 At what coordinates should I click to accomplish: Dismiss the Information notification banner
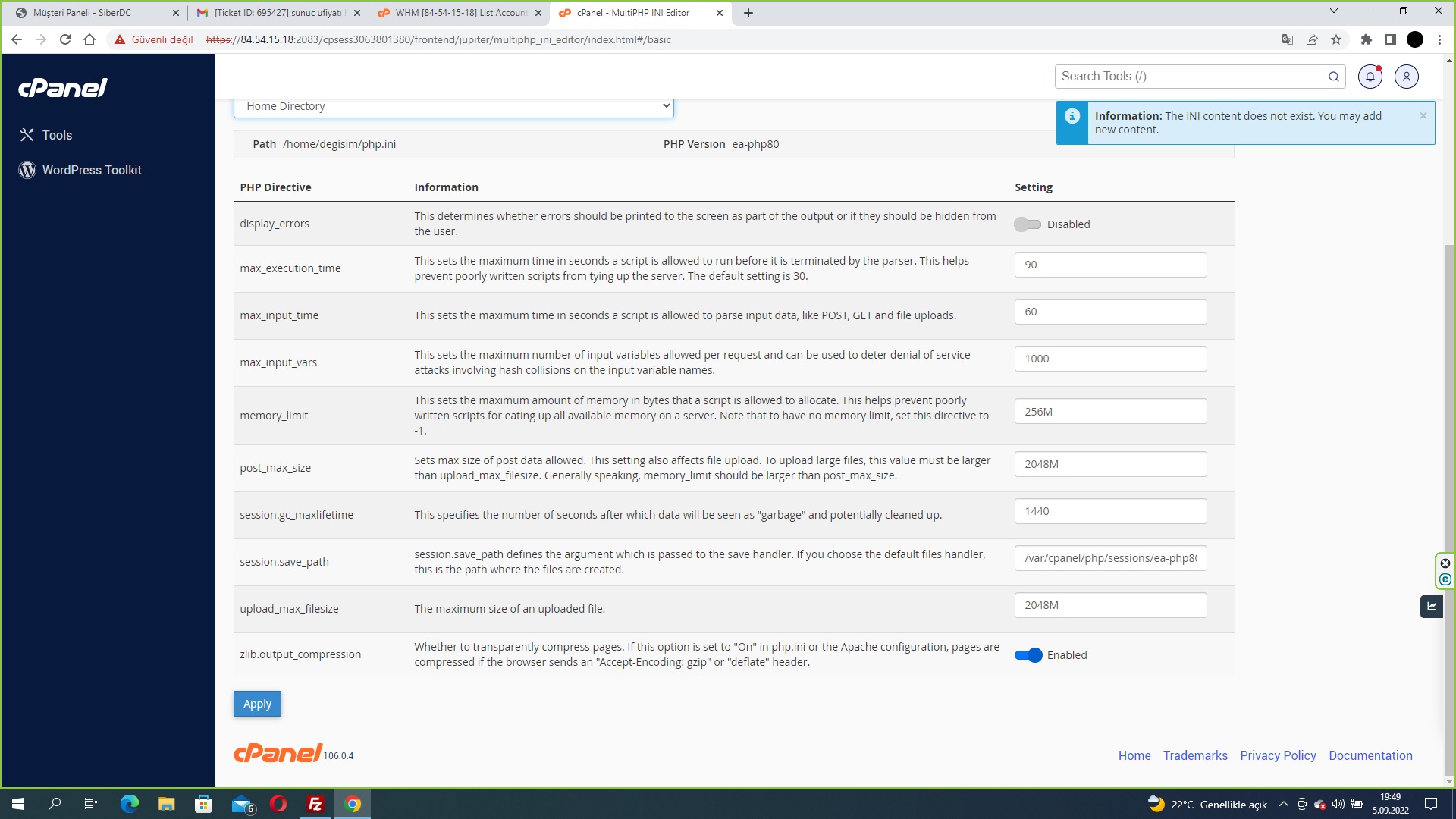pyautogui.click(x=1423, y=115)
